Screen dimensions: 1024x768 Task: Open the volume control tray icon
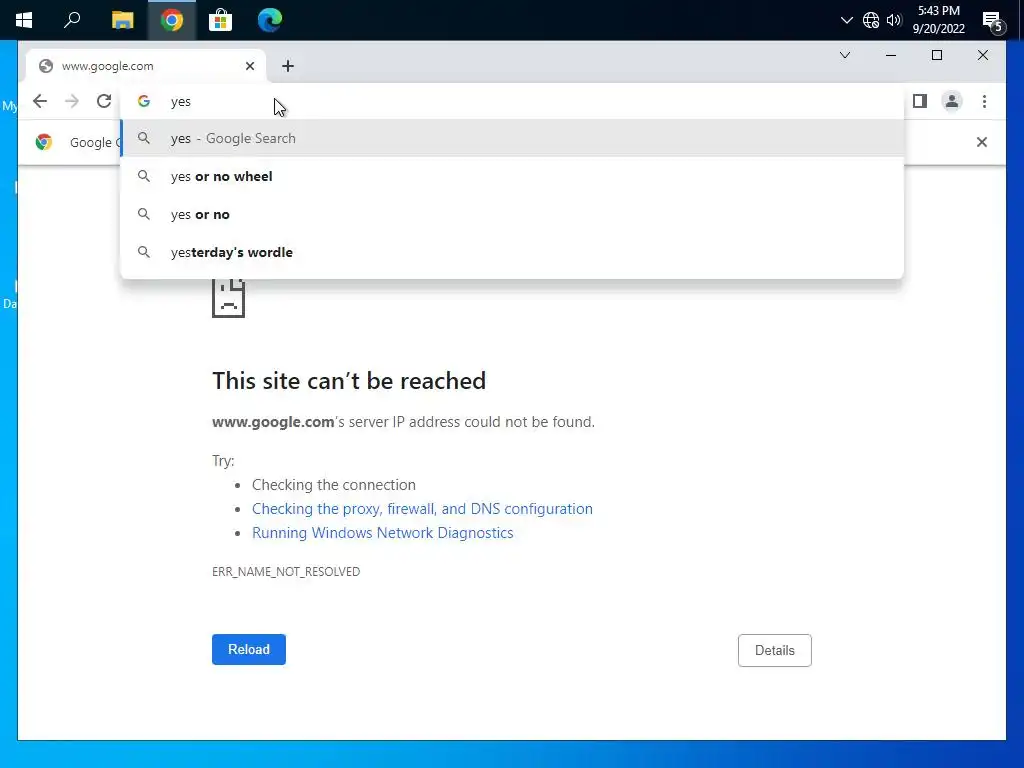click(894, 20)
